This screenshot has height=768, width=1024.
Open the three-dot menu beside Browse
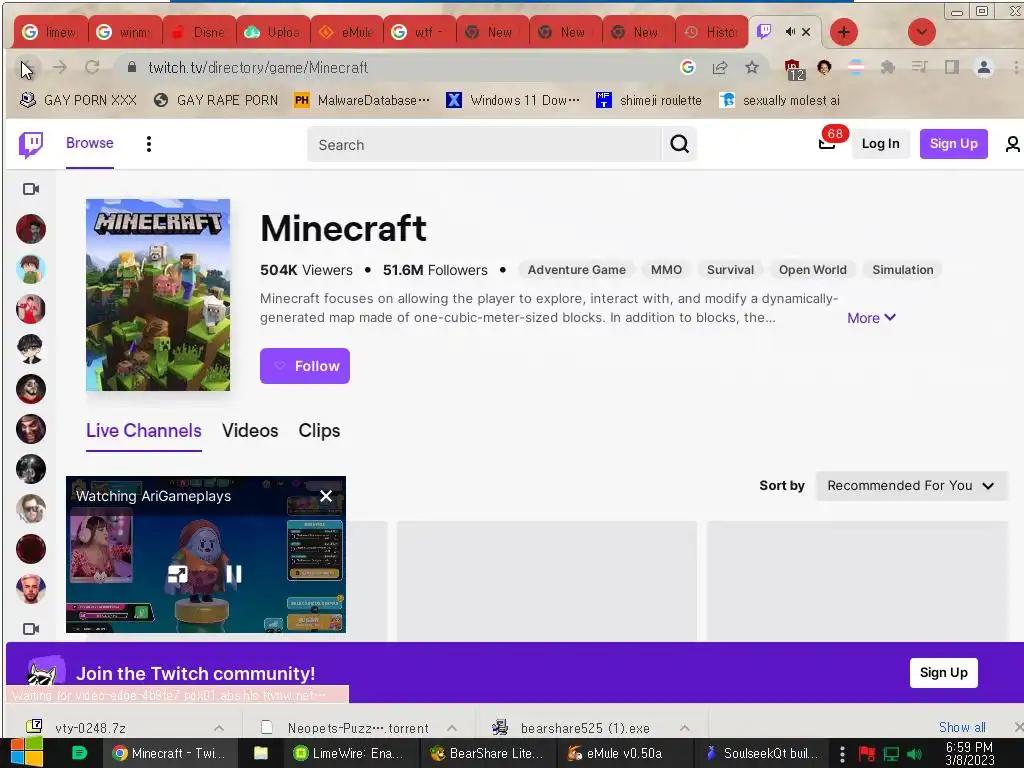149,144
